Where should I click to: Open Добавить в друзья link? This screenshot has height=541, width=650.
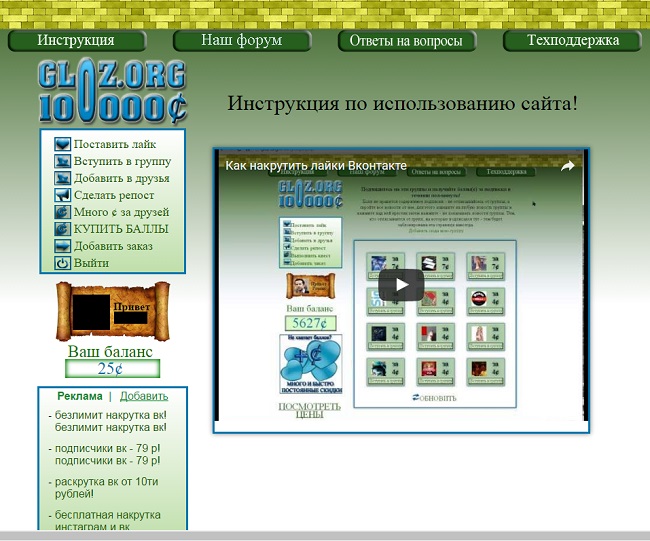(121, 178)
